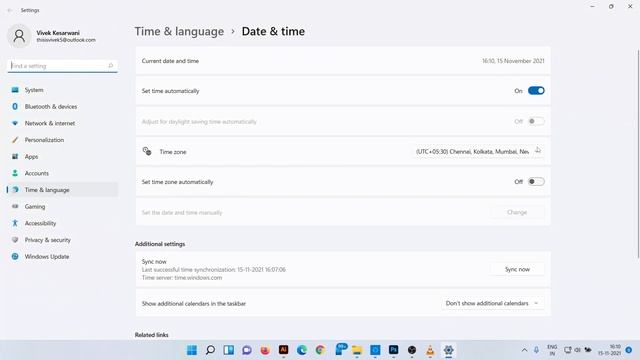Open Adobe Illustrator from taskbar
The height and width of the screenshot is (360, 640).
click(x=284, y=350)
